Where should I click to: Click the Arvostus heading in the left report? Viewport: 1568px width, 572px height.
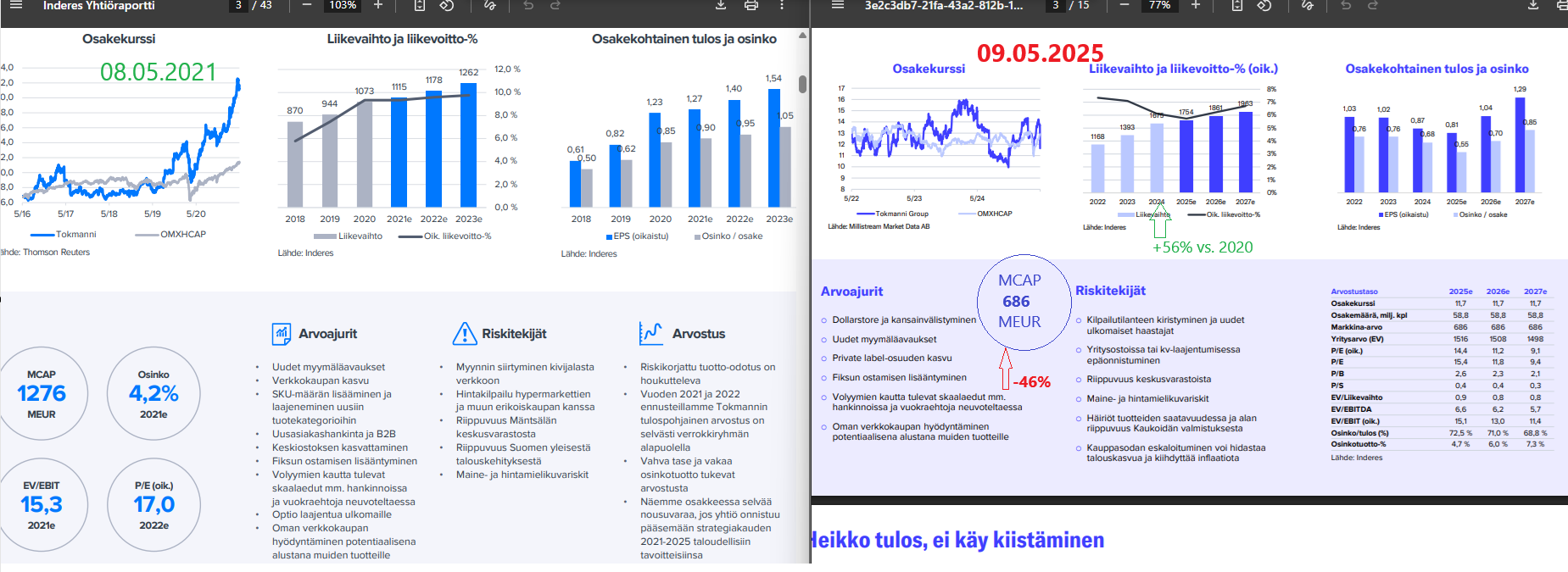coord(699,334)
